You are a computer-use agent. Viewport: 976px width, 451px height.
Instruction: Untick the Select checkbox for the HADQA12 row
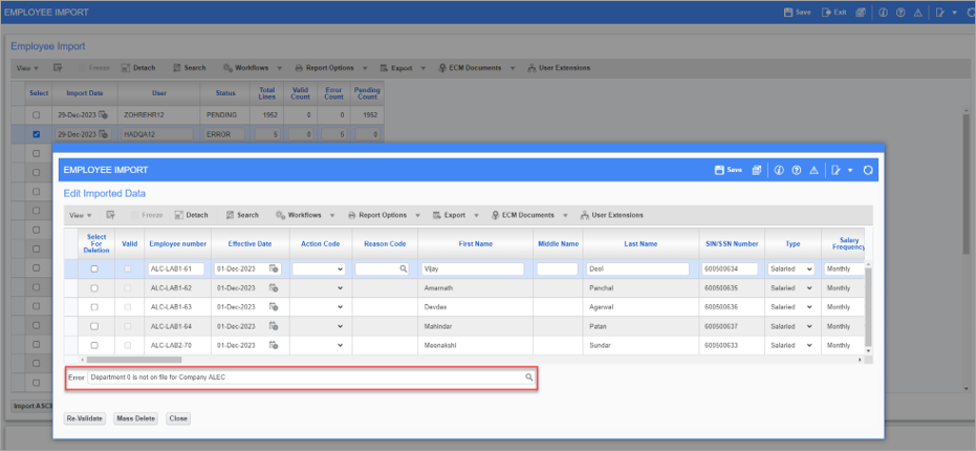[36, 134]
